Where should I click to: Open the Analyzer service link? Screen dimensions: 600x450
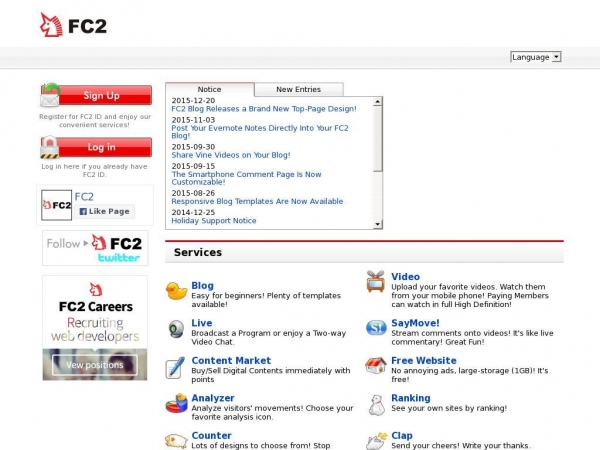click(x=213, y=398)
